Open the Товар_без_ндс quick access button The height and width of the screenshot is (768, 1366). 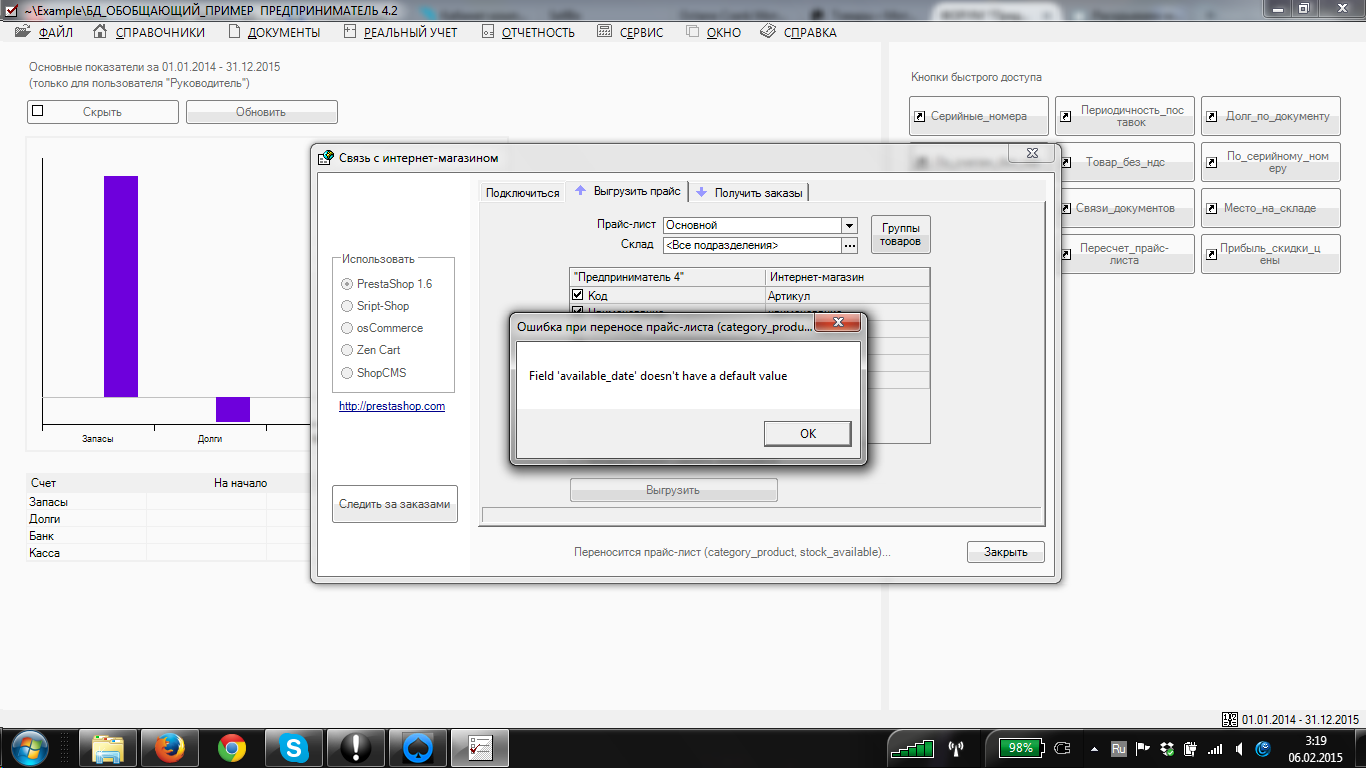(1125, 162)
